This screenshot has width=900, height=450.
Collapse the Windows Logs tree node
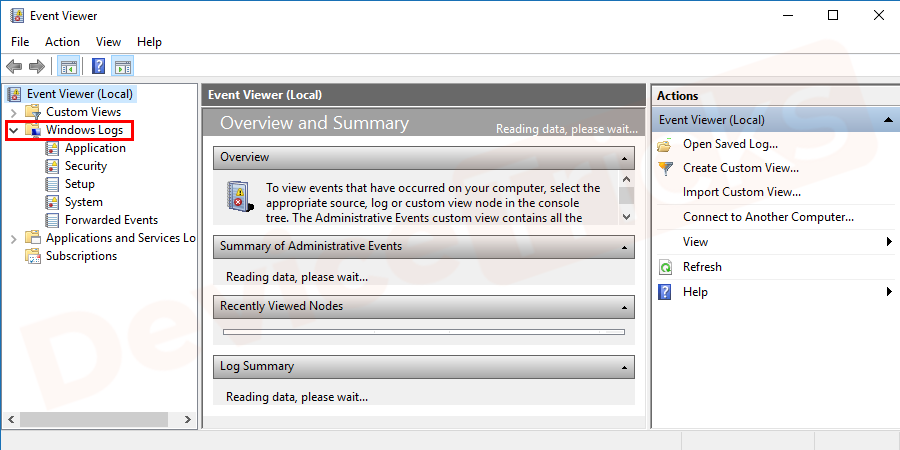tap(14, 130)
